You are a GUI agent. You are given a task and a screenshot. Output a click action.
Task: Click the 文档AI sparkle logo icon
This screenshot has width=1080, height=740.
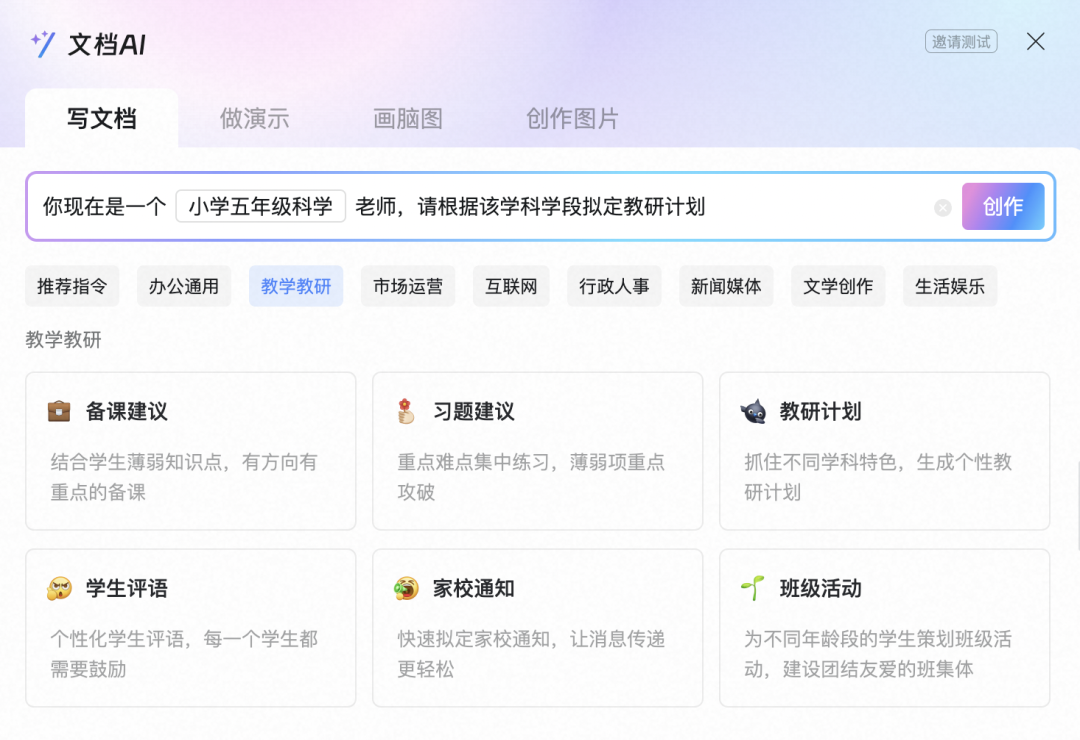pos(43,43)
